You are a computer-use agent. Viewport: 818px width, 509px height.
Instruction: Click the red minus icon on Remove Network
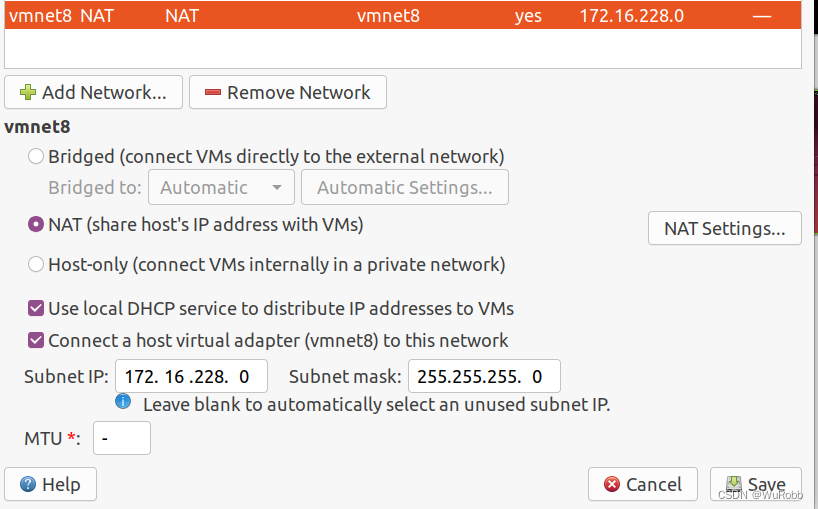[x=213, y=92]
